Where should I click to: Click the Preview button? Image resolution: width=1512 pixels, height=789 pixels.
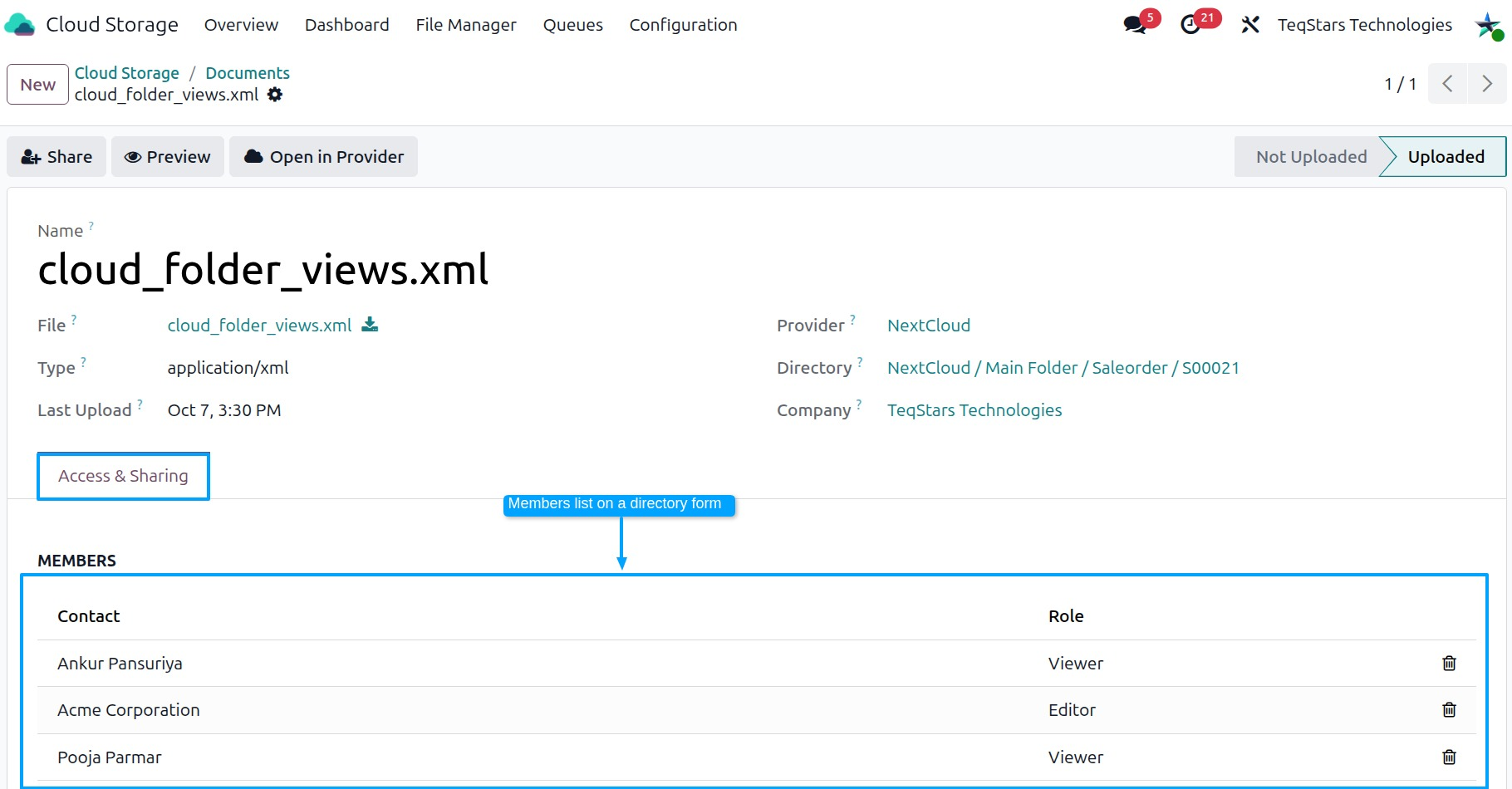click(x=168, y=157)
